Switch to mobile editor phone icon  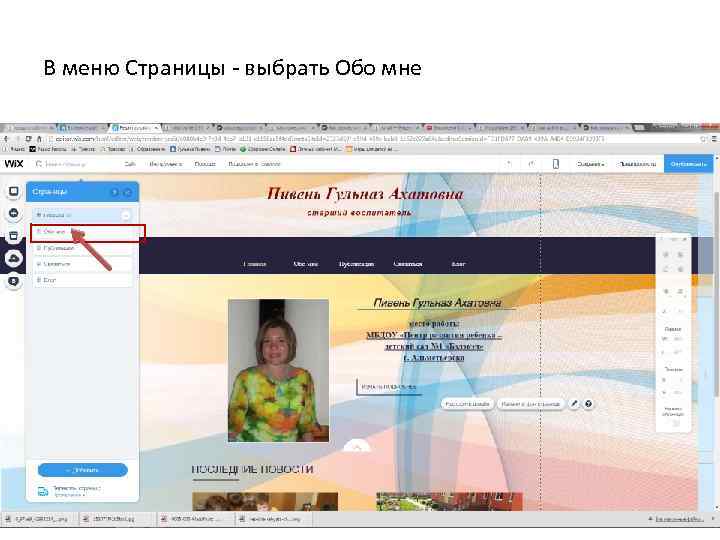556,164
